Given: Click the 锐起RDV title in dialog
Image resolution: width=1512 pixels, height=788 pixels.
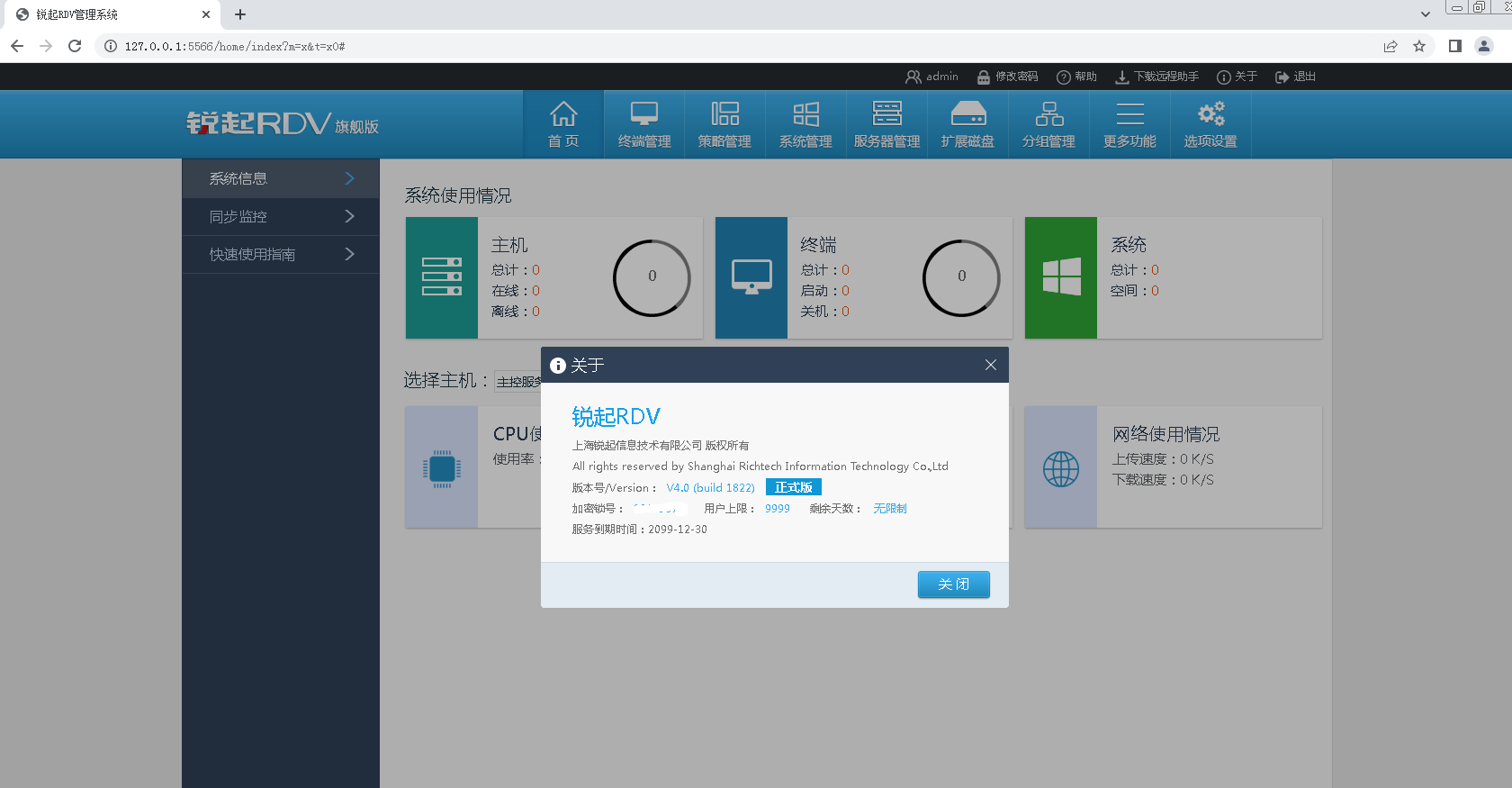Looking at the screenshot, I should click(x=616, y=416).
